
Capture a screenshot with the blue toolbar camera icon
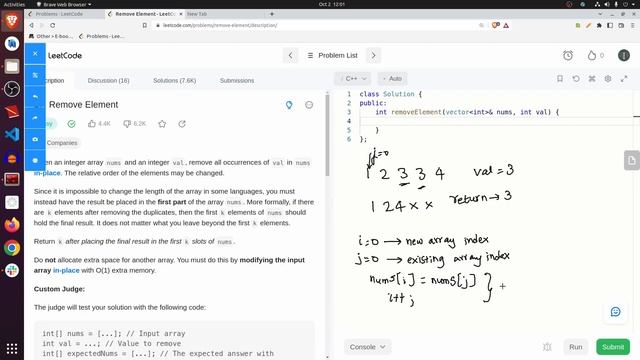click(35, 139)
